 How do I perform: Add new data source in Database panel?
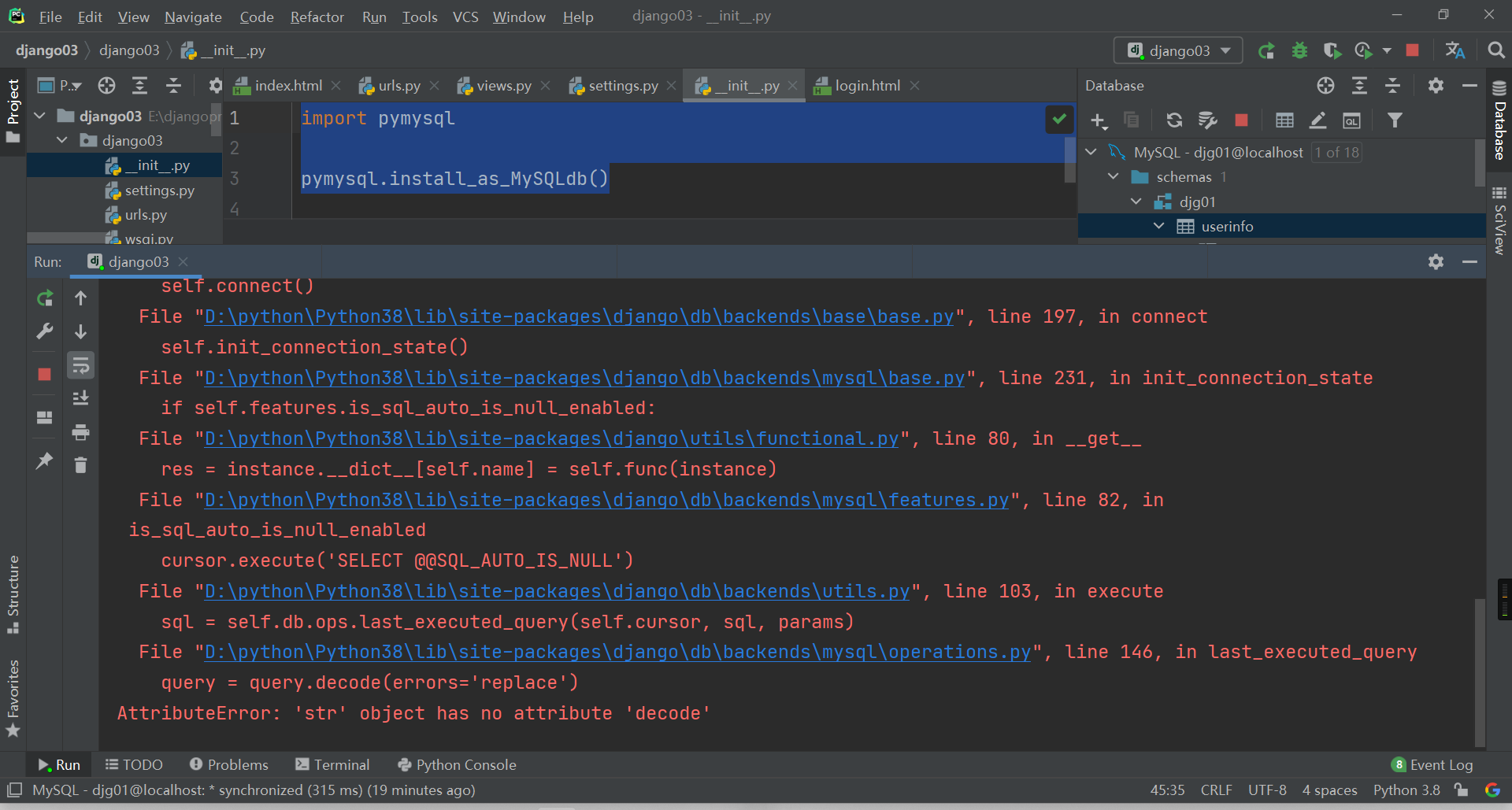pos(1099,120)
